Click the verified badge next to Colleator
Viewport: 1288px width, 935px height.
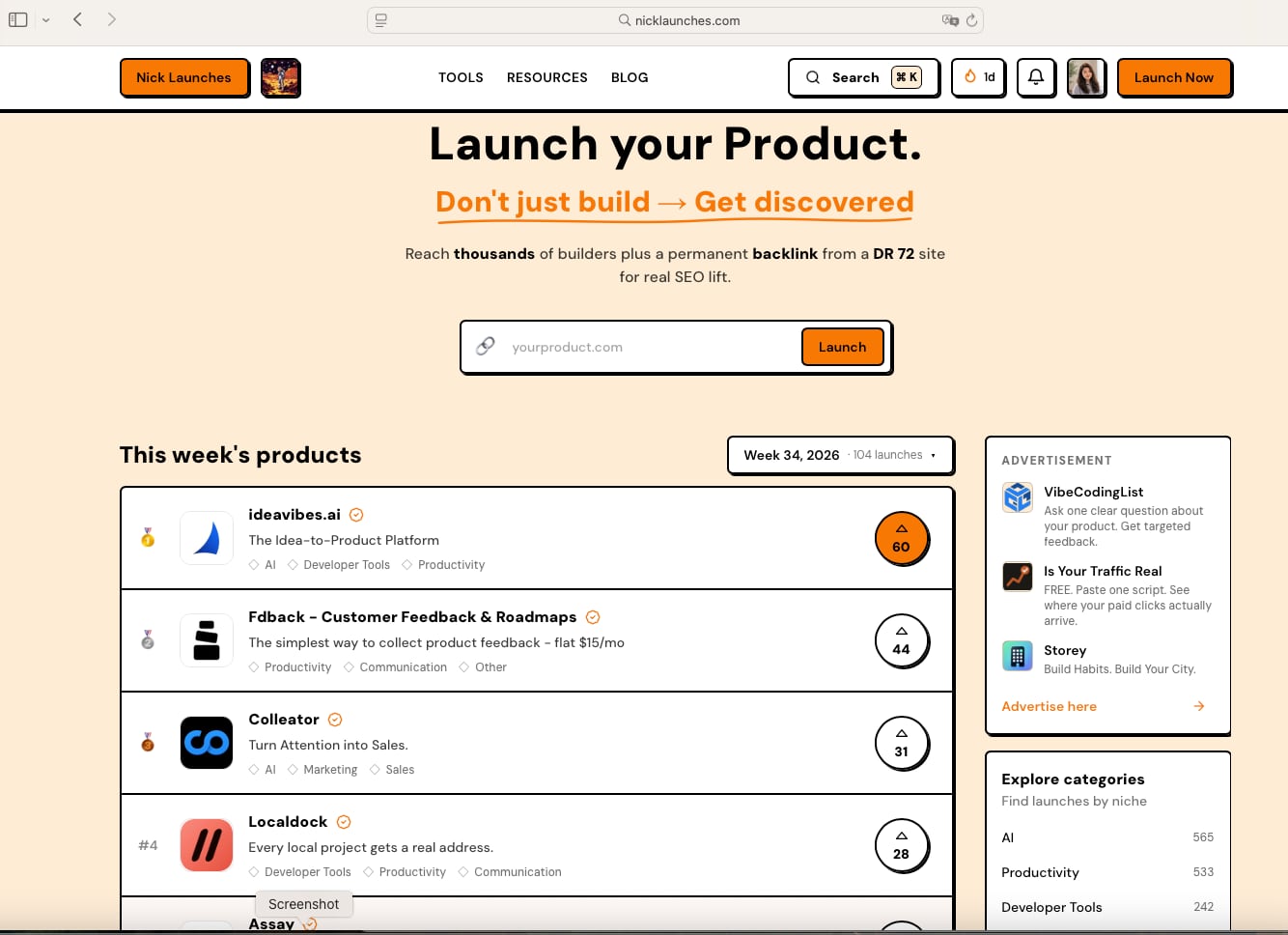[335, 720]
